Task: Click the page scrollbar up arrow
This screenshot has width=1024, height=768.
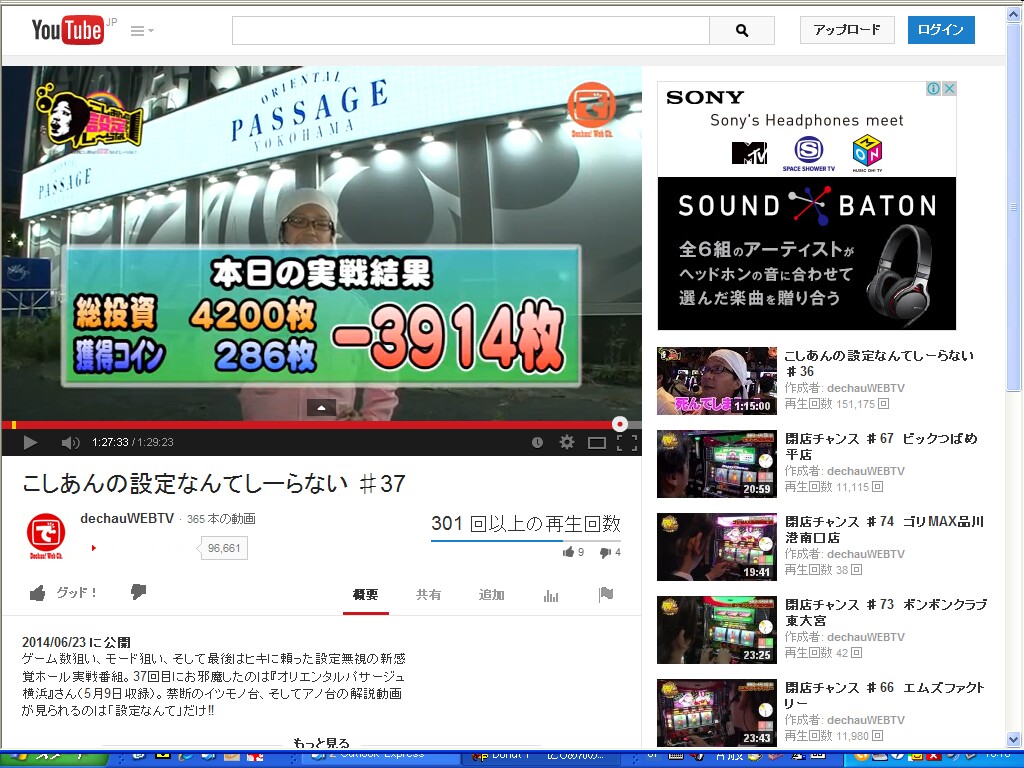Action: point(1014,13)
